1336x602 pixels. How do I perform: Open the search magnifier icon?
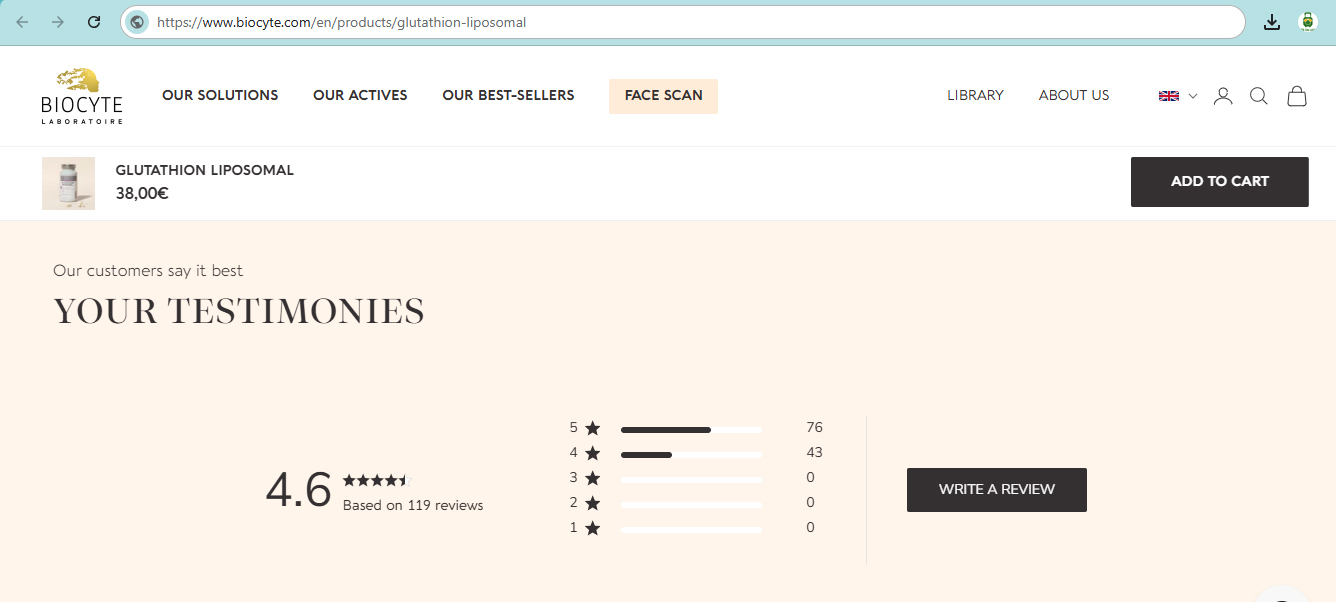click(1259, 96)
